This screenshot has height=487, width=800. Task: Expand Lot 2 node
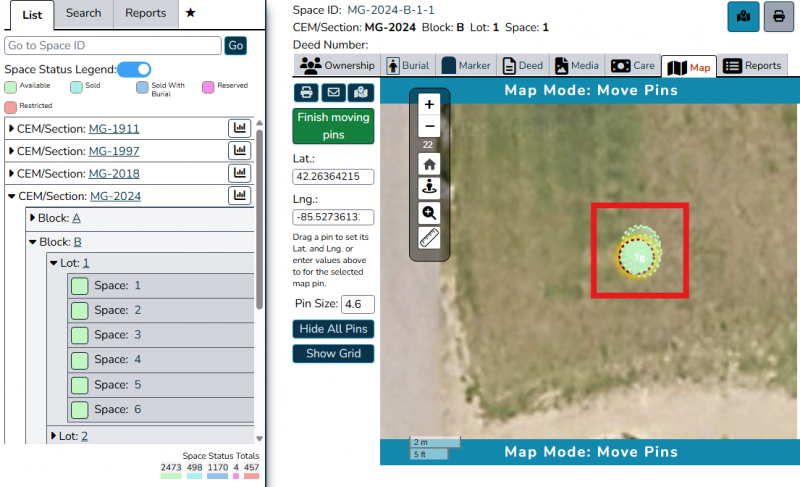click(54, 436)
